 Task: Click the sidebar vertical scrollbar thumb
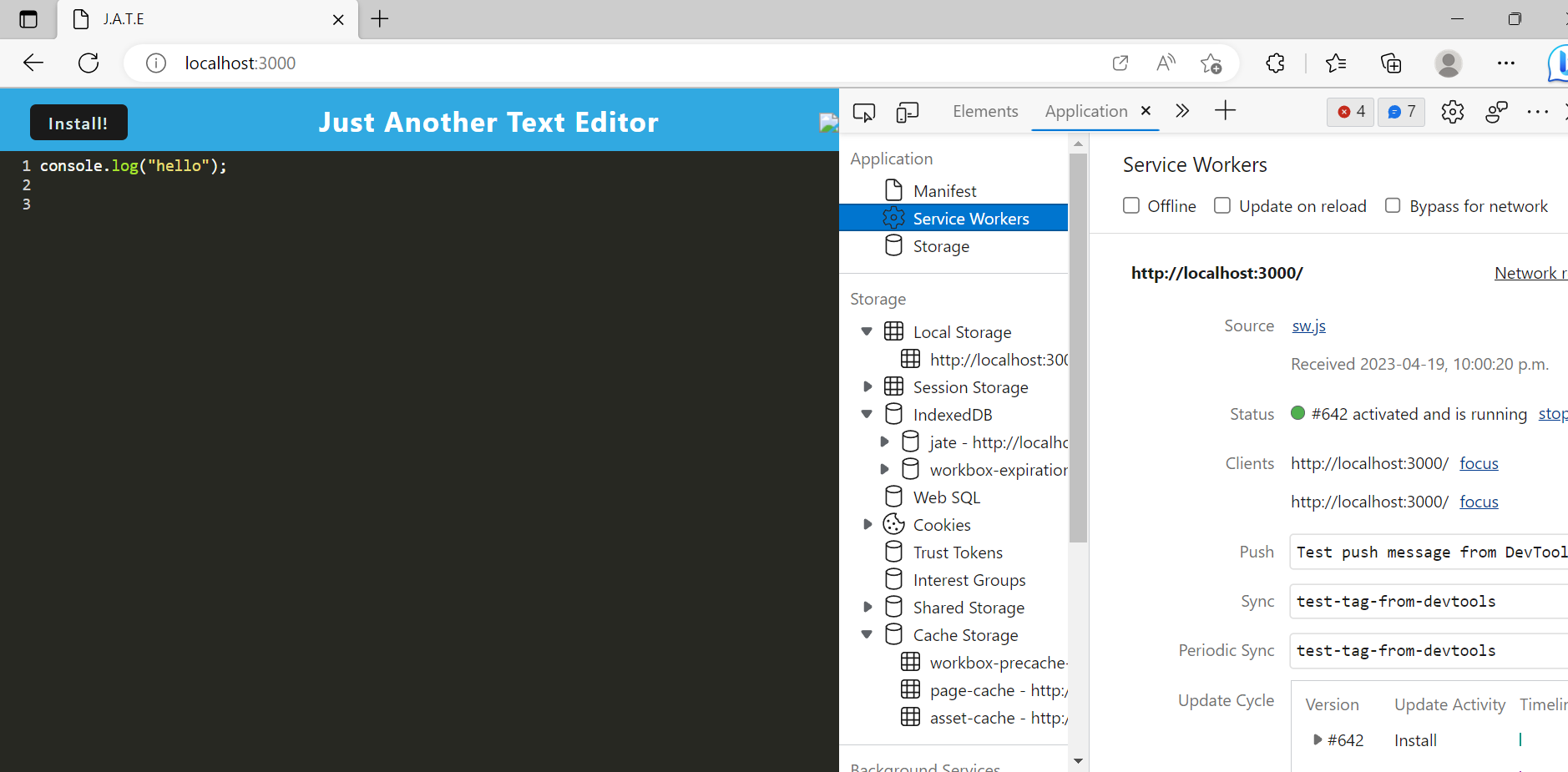click(x=1078, y=347)
